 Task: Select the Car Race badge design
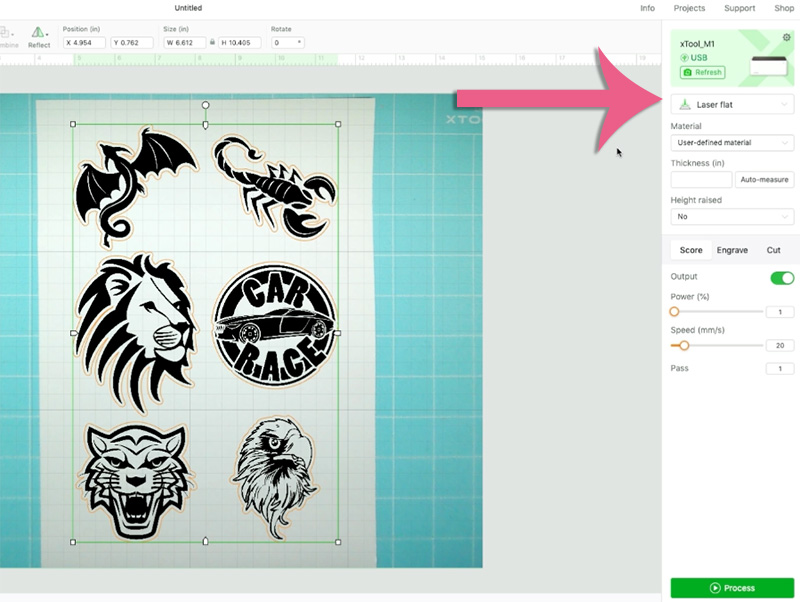[x=274, y=326]
